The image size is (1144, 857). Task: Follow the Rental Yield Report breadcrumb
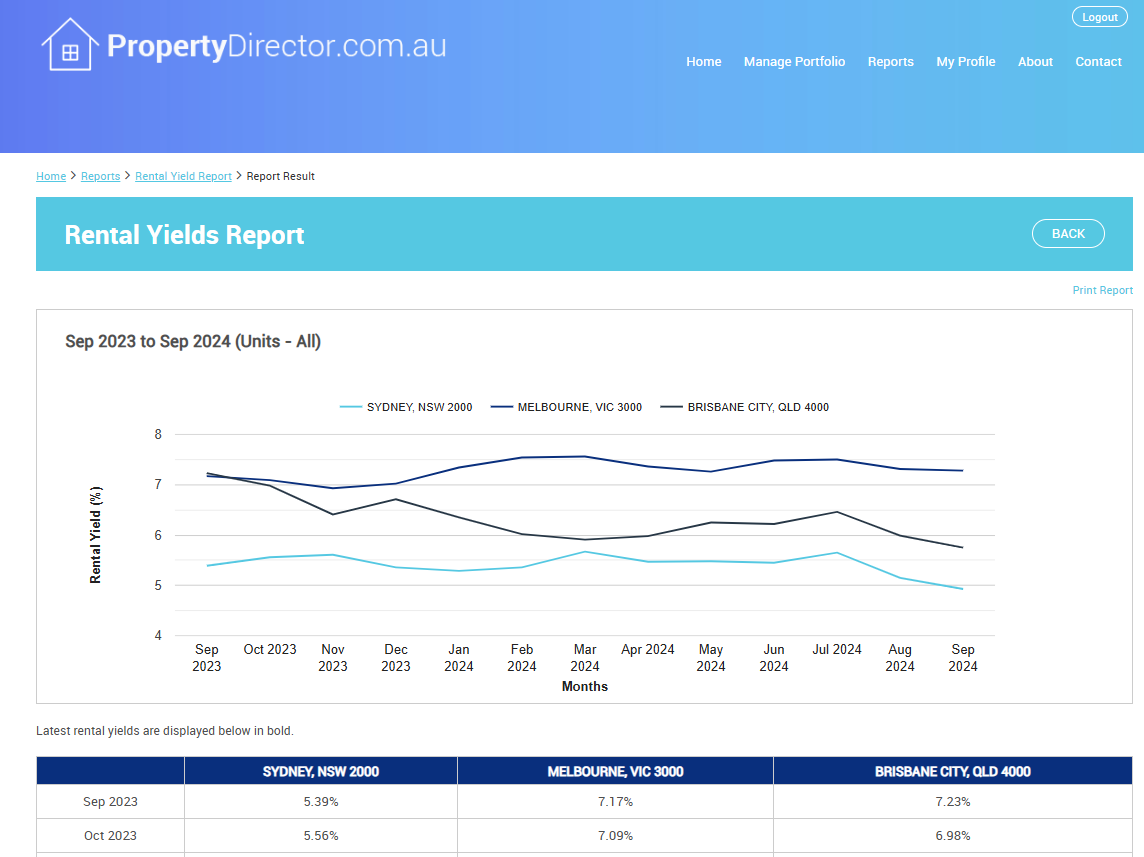[183, 175]
